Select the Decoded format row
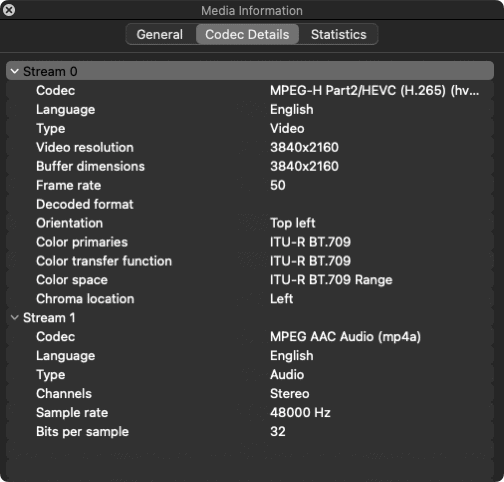The width and height of the screenshot is (504, 482). coord(250,204)
